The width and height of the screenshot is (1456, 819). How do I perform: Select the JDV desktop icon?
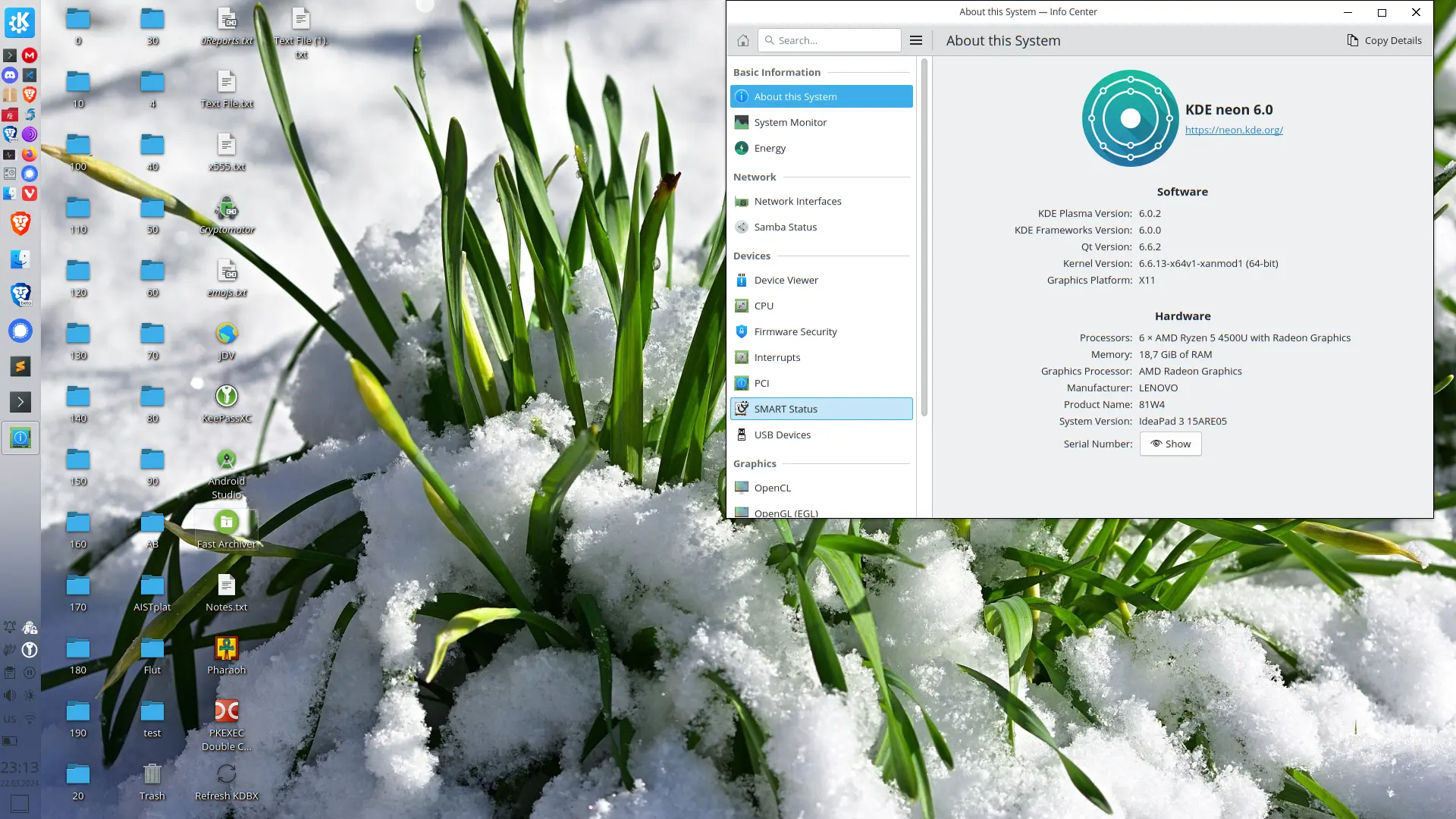pos(227,340)
